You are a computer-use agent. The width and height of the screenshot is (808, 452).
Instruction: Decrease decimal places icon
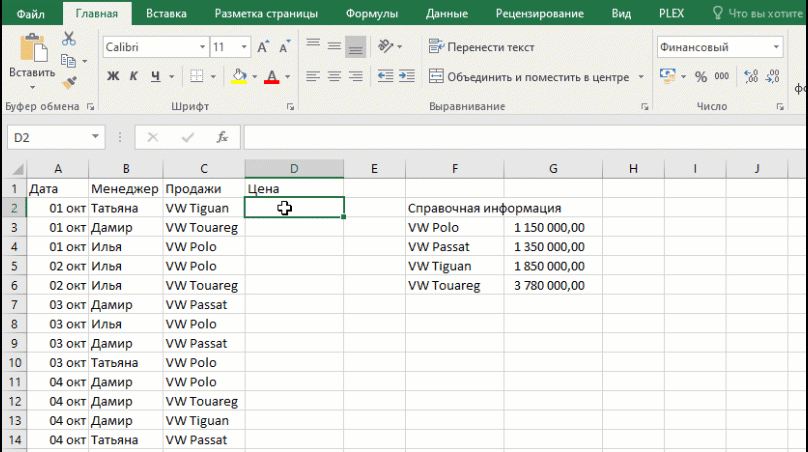point(773,76)
